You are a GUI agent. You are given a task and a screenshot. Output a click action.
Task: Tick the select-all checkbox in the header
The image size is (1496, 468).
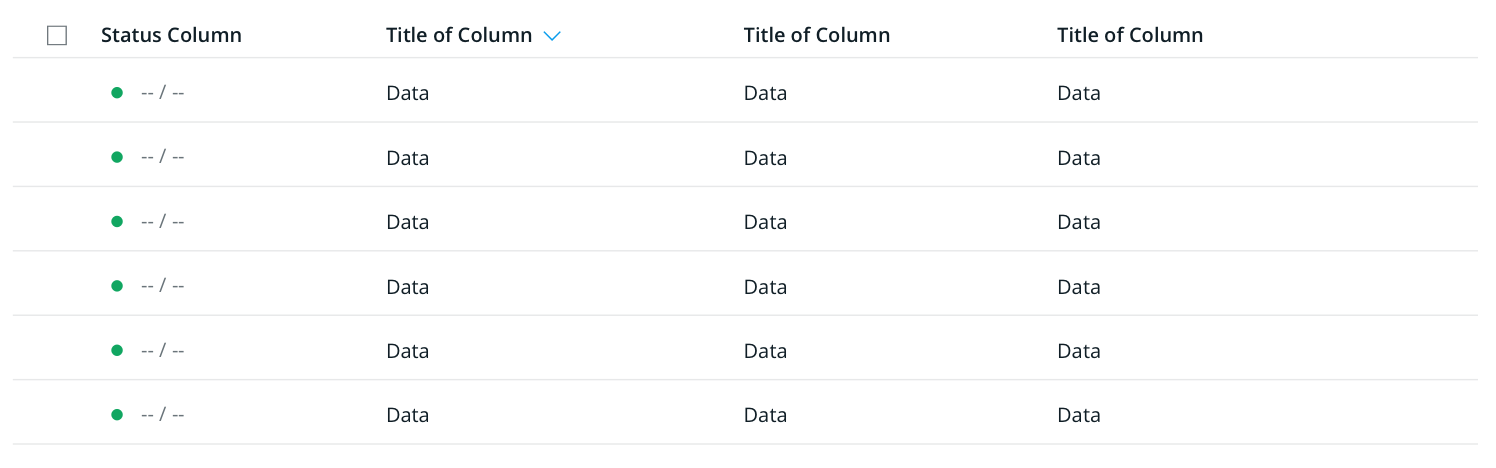pyautogui.click(x=57, y=36)
